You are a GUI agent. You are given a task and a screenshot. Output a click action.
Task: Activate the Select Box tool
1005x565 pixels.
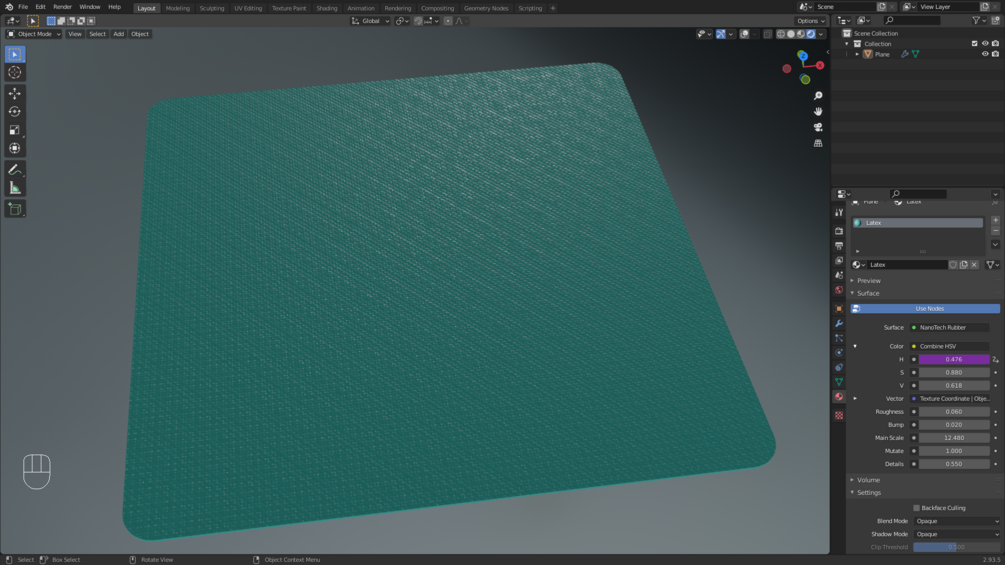tap(15, 54)
